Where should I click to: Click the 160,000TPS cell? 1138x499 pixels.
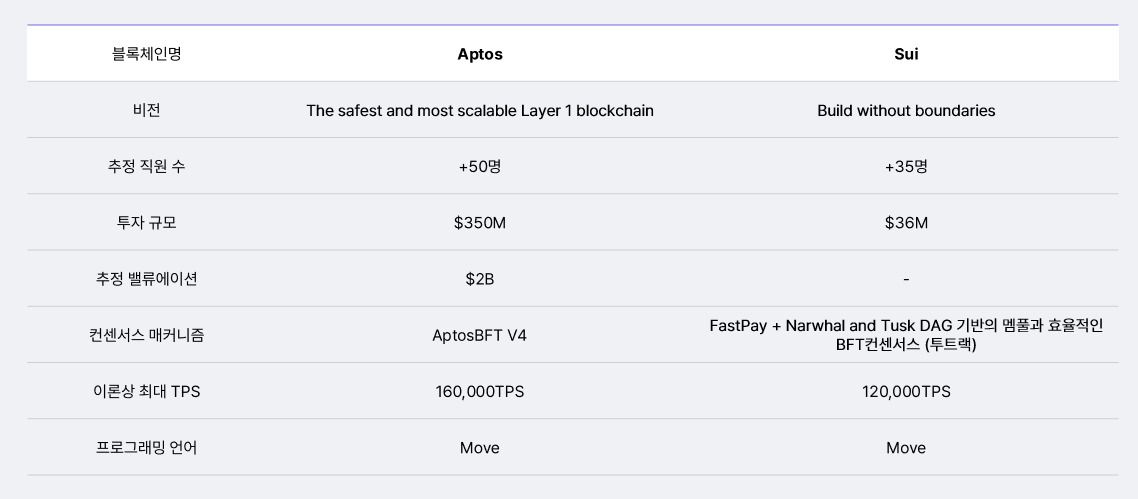480,391
